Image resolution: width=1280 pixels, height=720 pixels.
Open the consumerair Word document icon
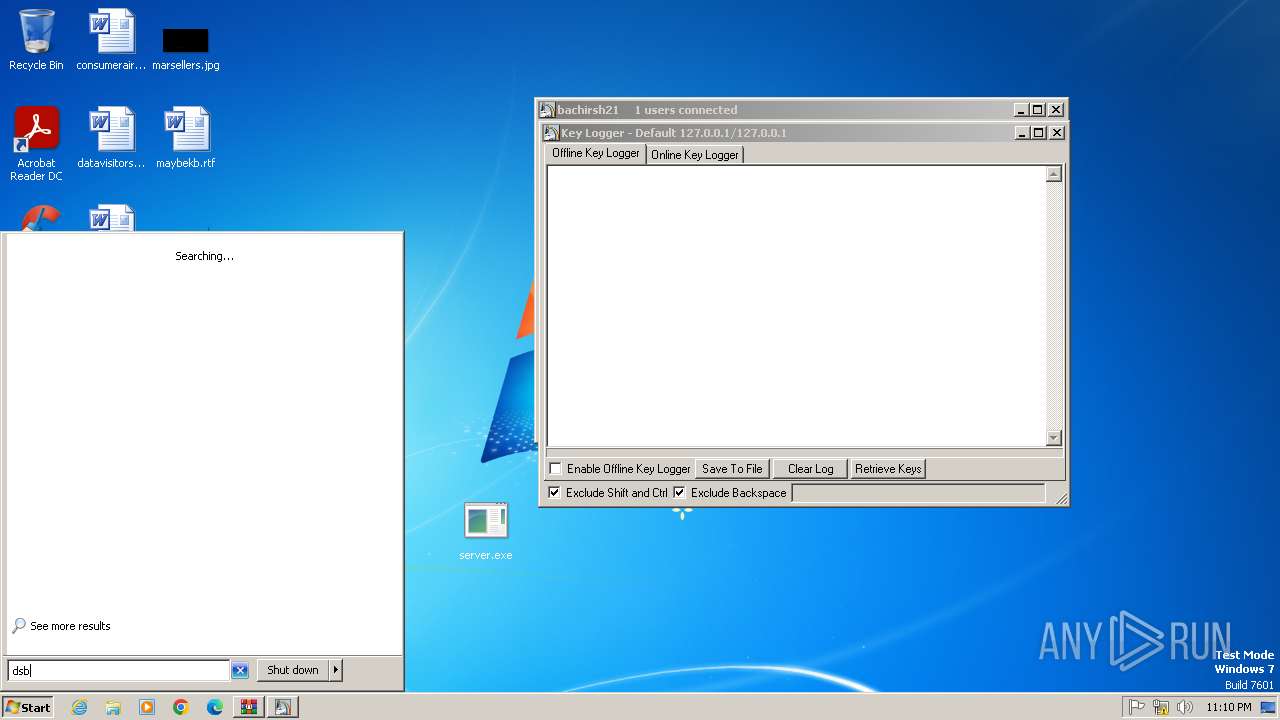tap(111, 40)
